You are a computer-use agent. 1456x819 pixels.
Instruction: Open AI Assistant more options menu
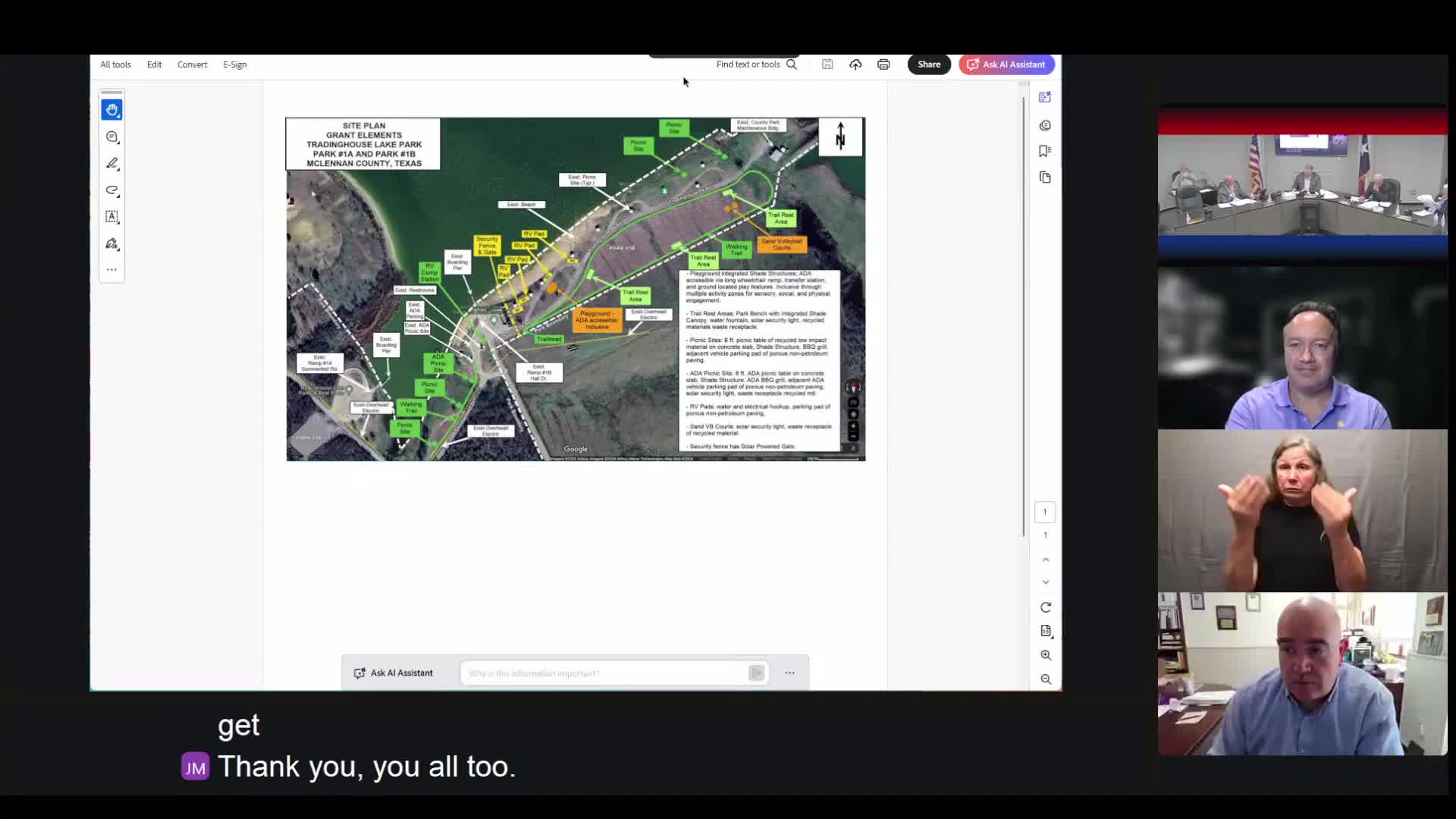(x=789, y=673)
